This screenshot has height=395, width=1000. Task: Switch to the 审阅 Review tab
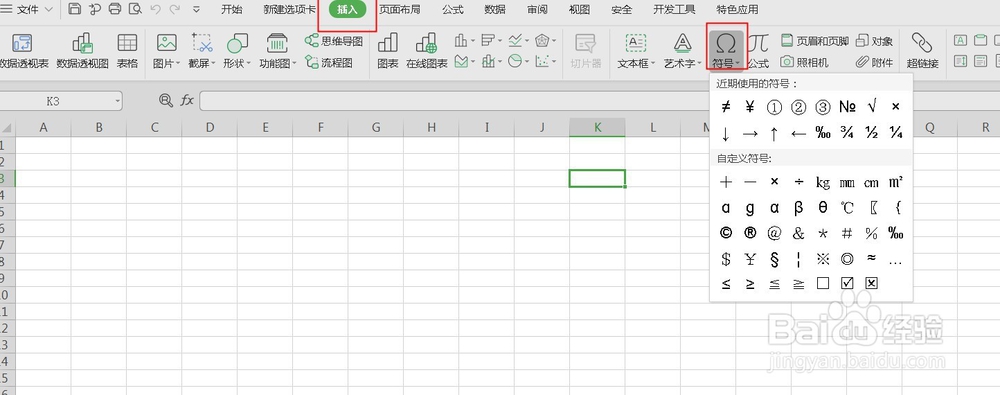(x=537, y=10)
